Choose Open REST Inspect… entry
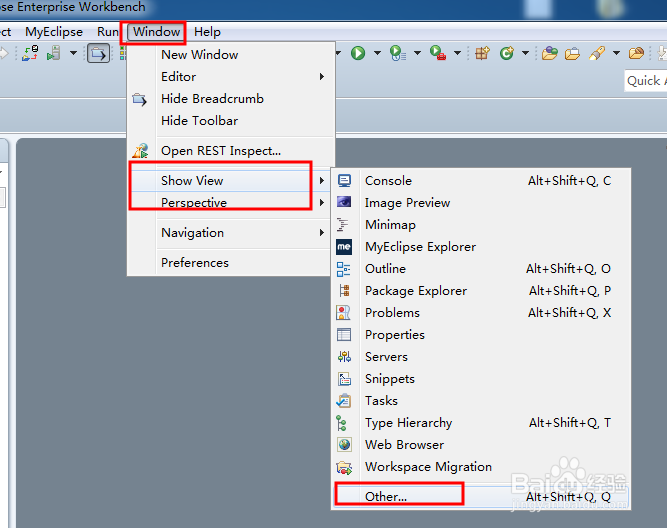This screenshot has height=528, width=667. [231, 151]
